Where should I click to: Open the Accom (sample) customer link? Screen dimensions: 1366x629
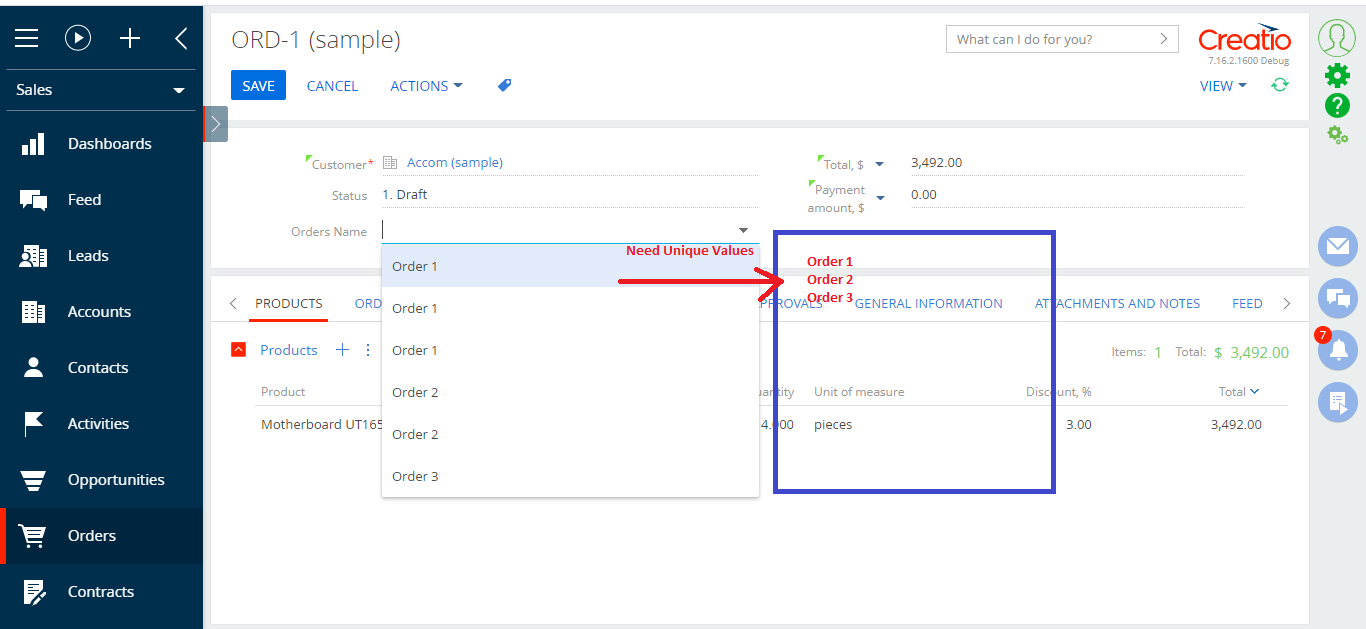[x=455, y=163]
